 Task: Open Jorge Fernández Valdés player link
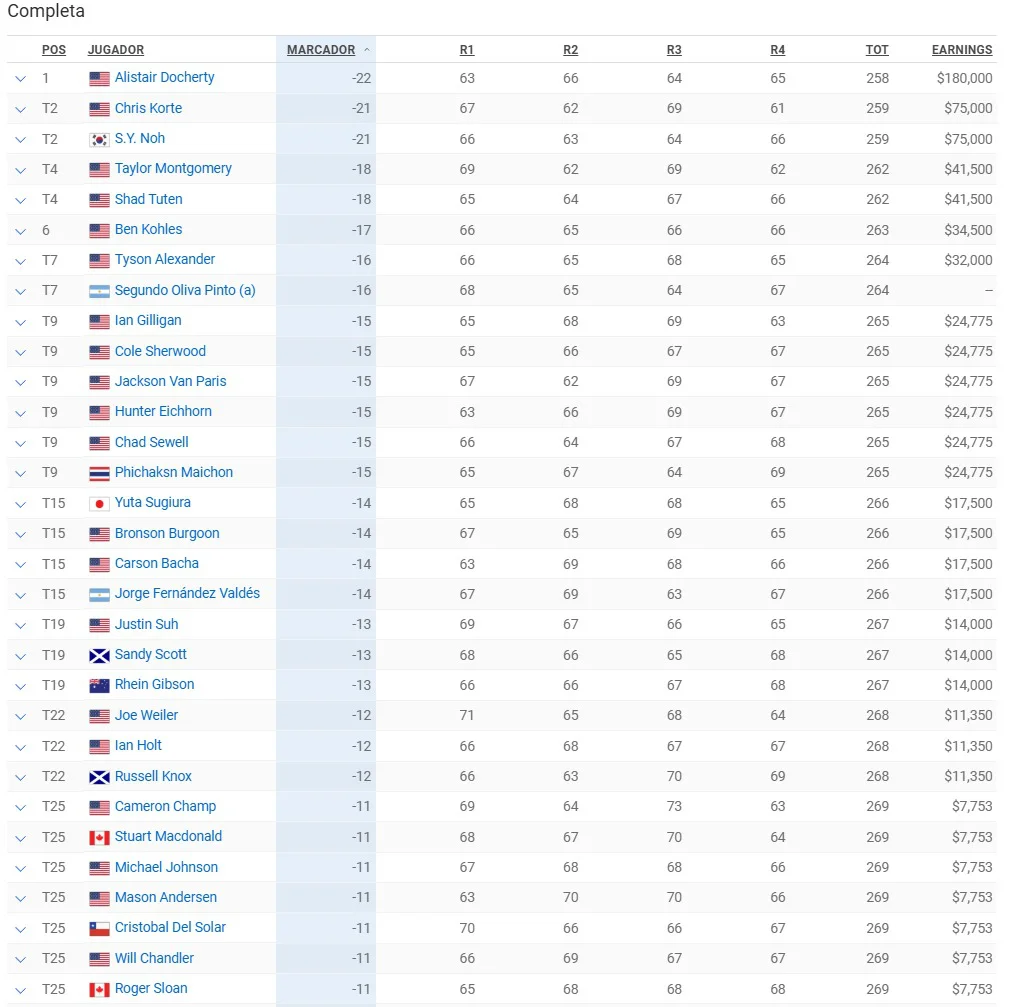187,594
